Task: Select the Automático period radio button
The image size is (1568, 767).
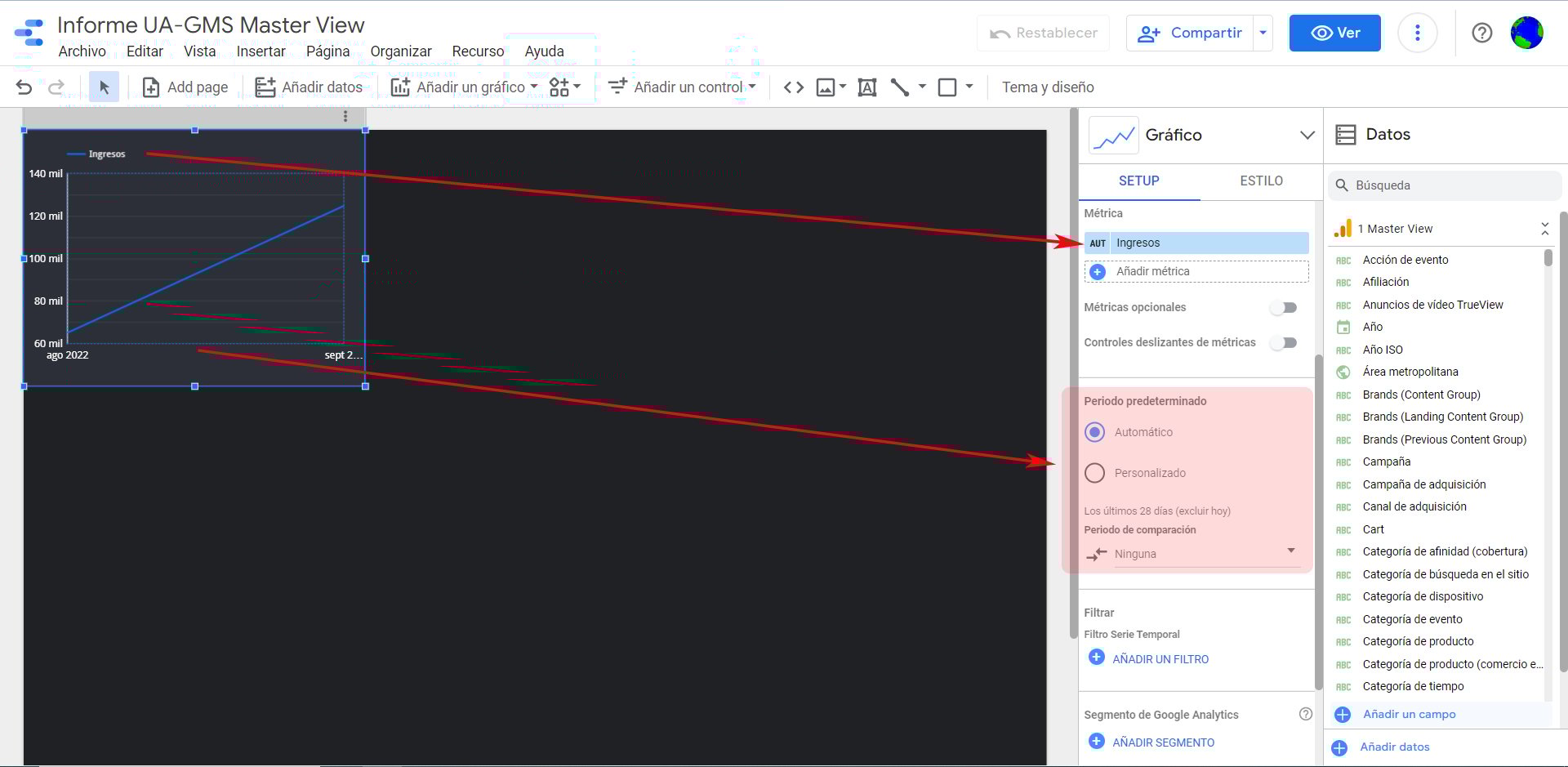Action: 1095,432
